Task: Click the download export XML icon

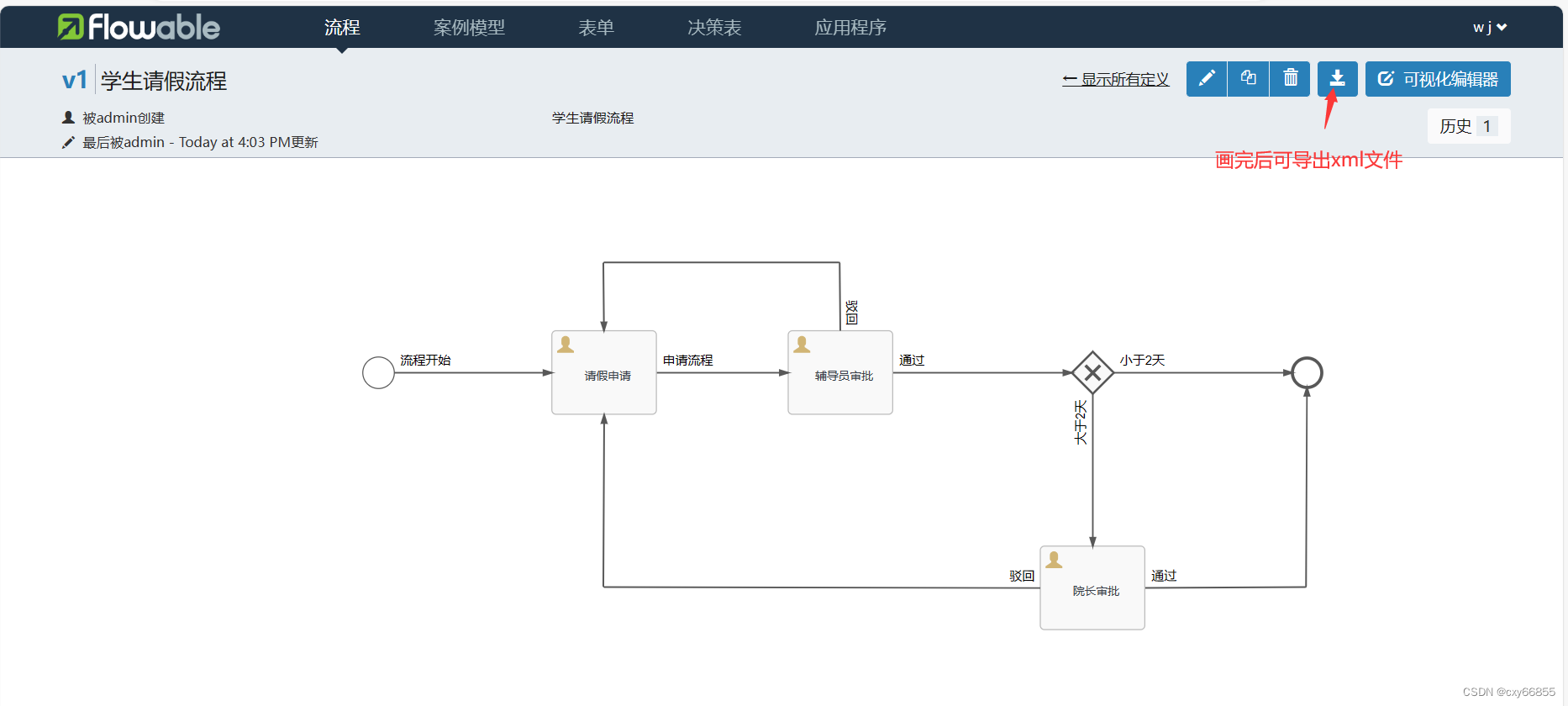Action: point(1338,79)
